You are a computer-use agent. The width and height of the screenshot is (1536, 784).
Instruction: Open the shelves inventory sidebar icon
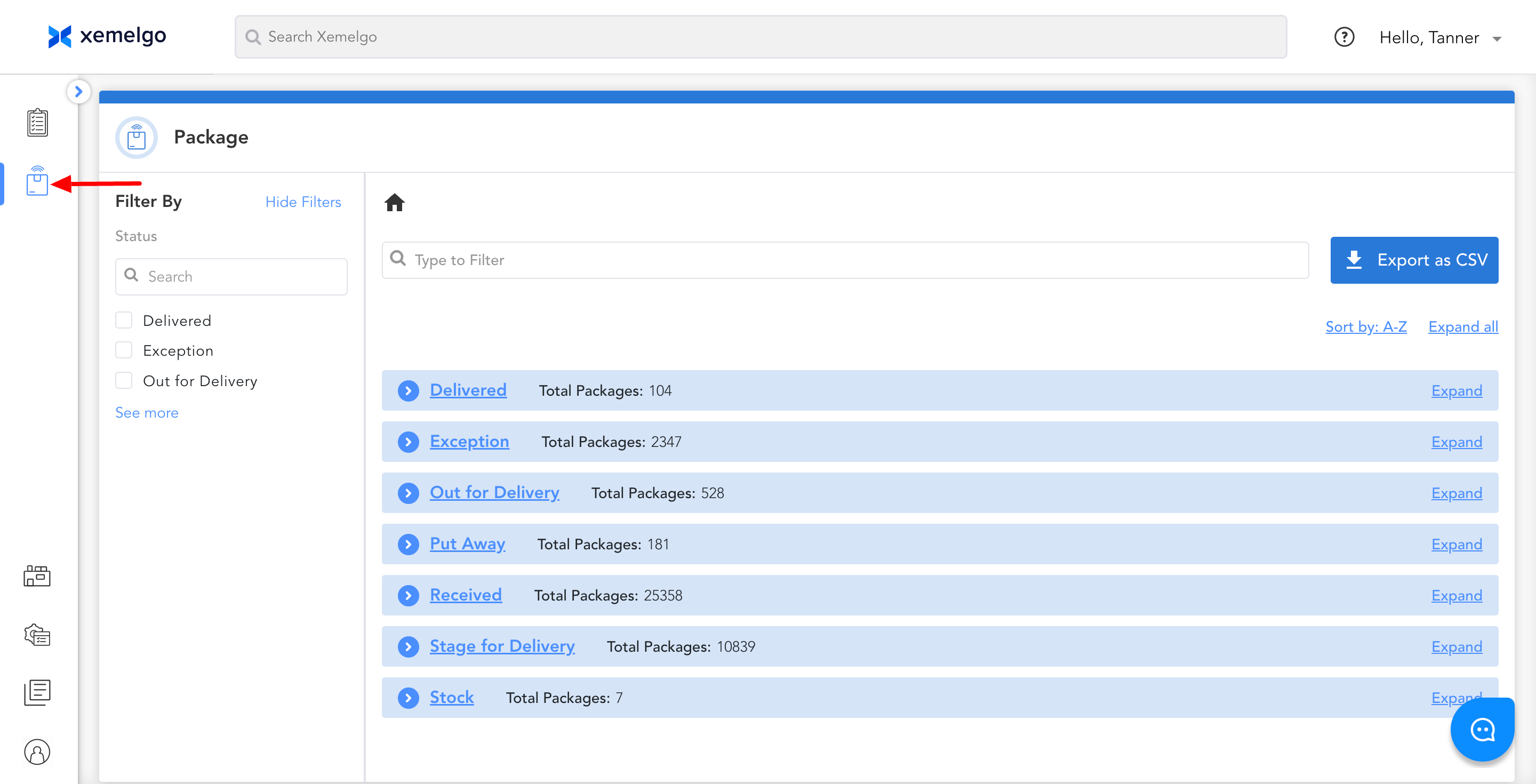37,576
